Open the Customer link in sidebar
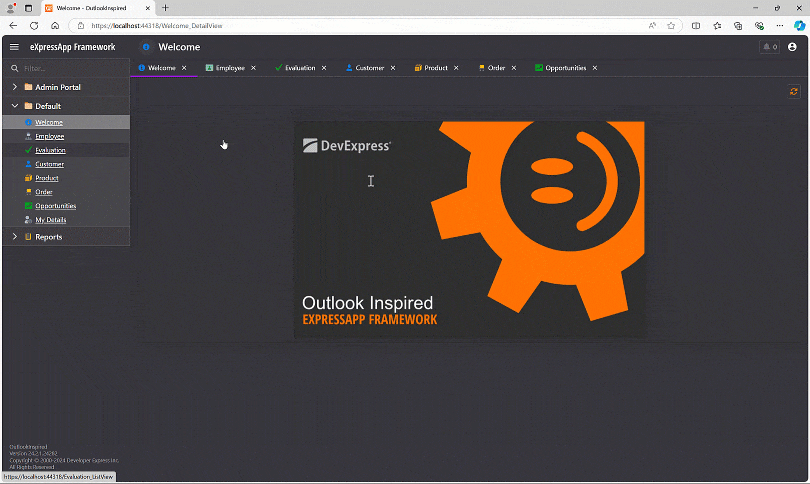The height and width of the screenshot is (484, 810). coord(49,164)
